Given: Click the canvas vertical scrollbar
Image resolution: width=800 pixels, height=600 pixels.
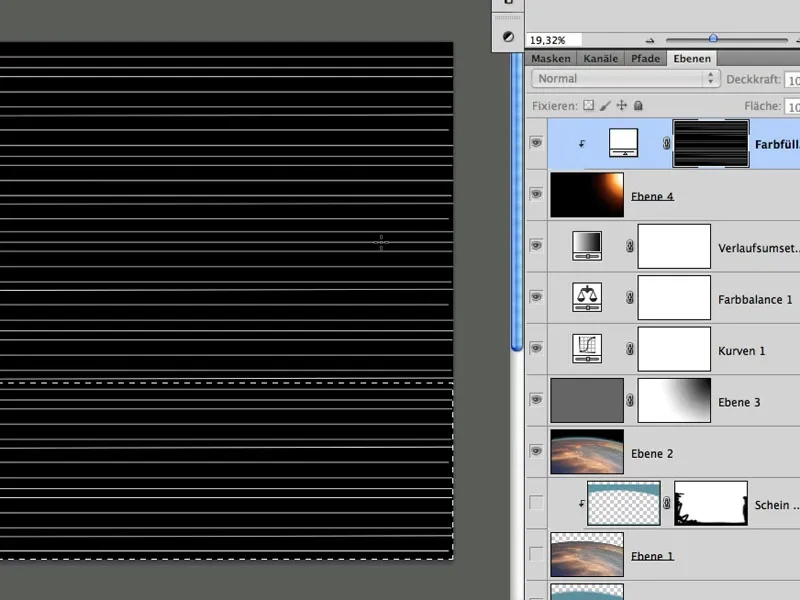Looking at the screenshot, I should [516, 202].
